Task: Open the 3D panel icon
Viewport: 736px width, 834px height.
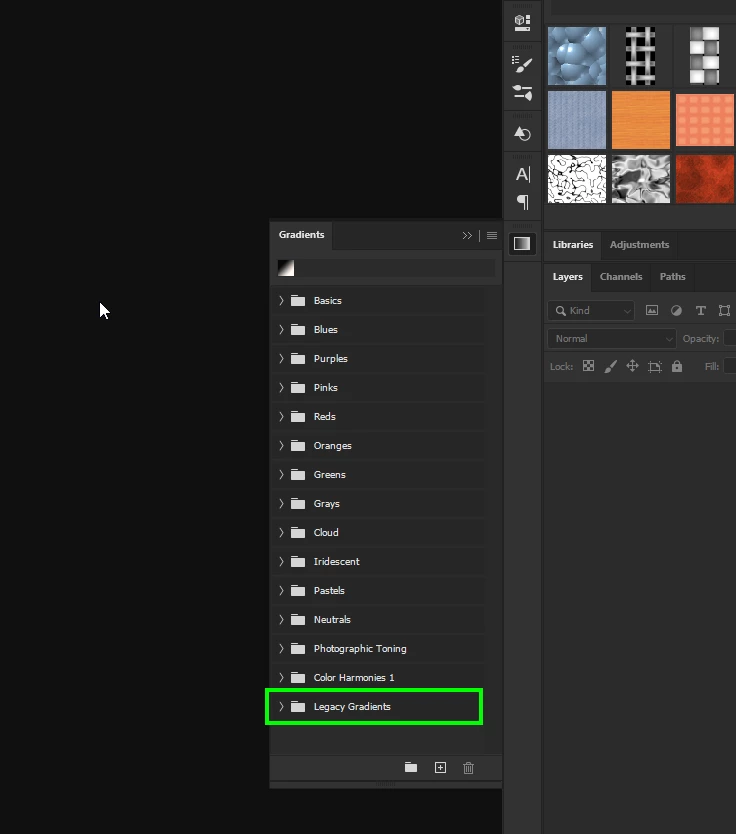Action: click(522, 22)
